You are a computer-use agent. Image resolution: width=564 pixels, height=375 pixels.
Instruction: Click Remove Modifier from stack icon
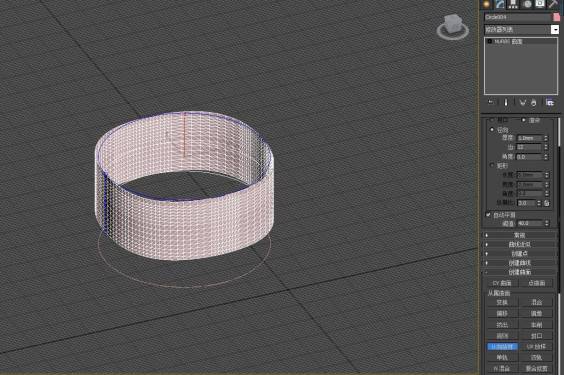(x=534, y=102)
